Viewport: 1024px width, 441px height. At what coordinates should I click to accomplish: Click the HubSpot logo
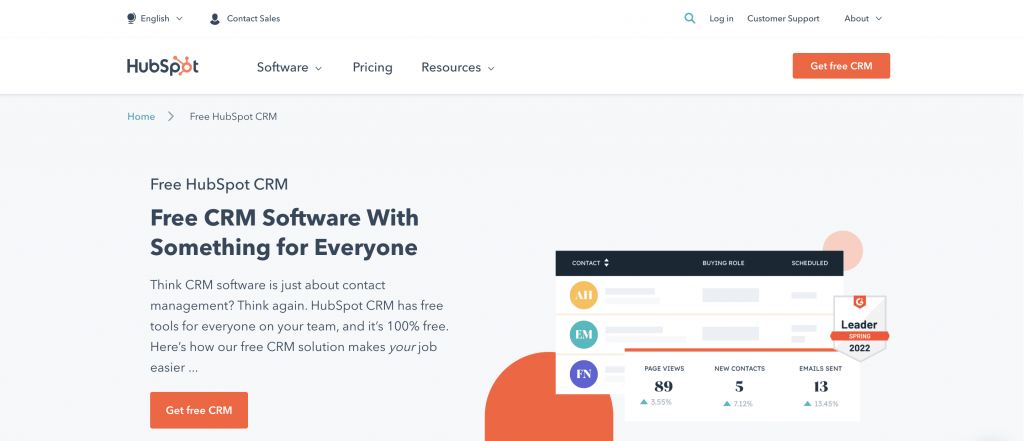163,67
